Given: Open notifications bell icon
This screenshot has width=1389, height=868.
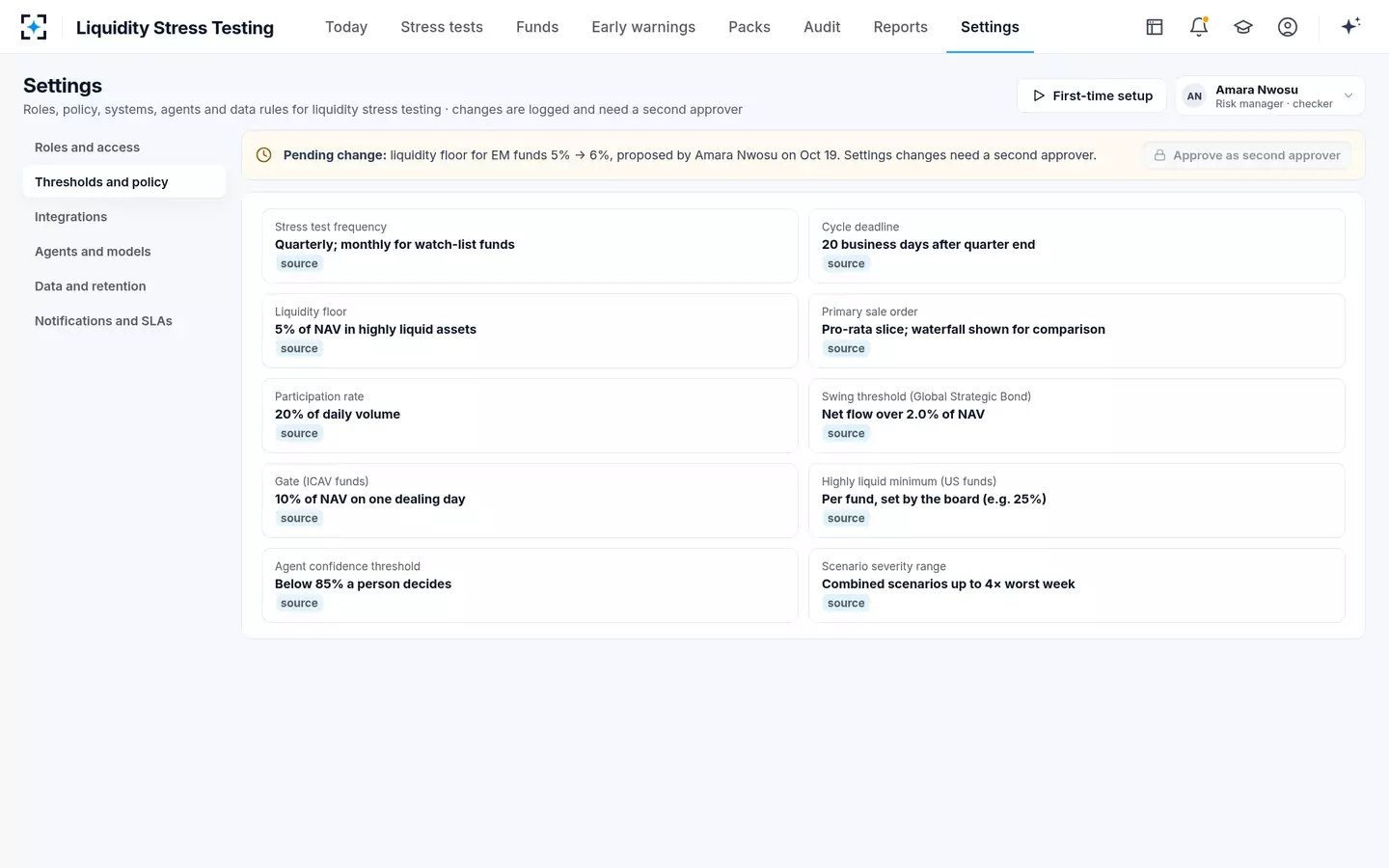Looking at the screenshot, I should coord(1199,27).
